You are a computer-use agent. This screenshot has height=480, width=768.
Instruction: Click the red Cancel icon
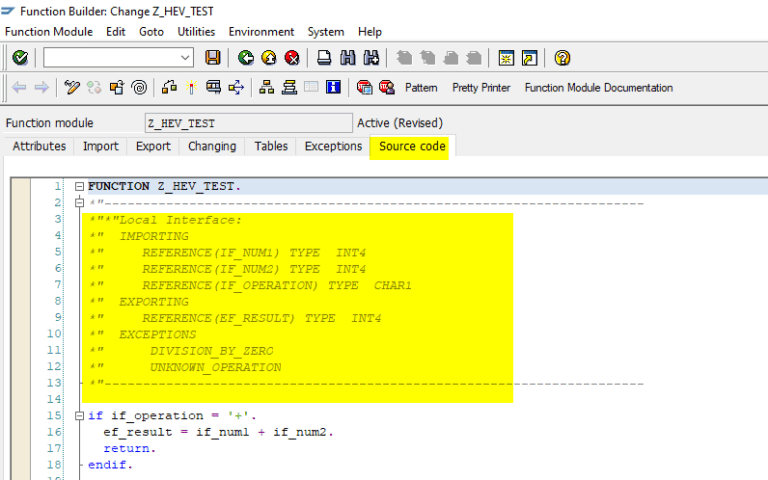pyautogui.click(x=291, y=58)
